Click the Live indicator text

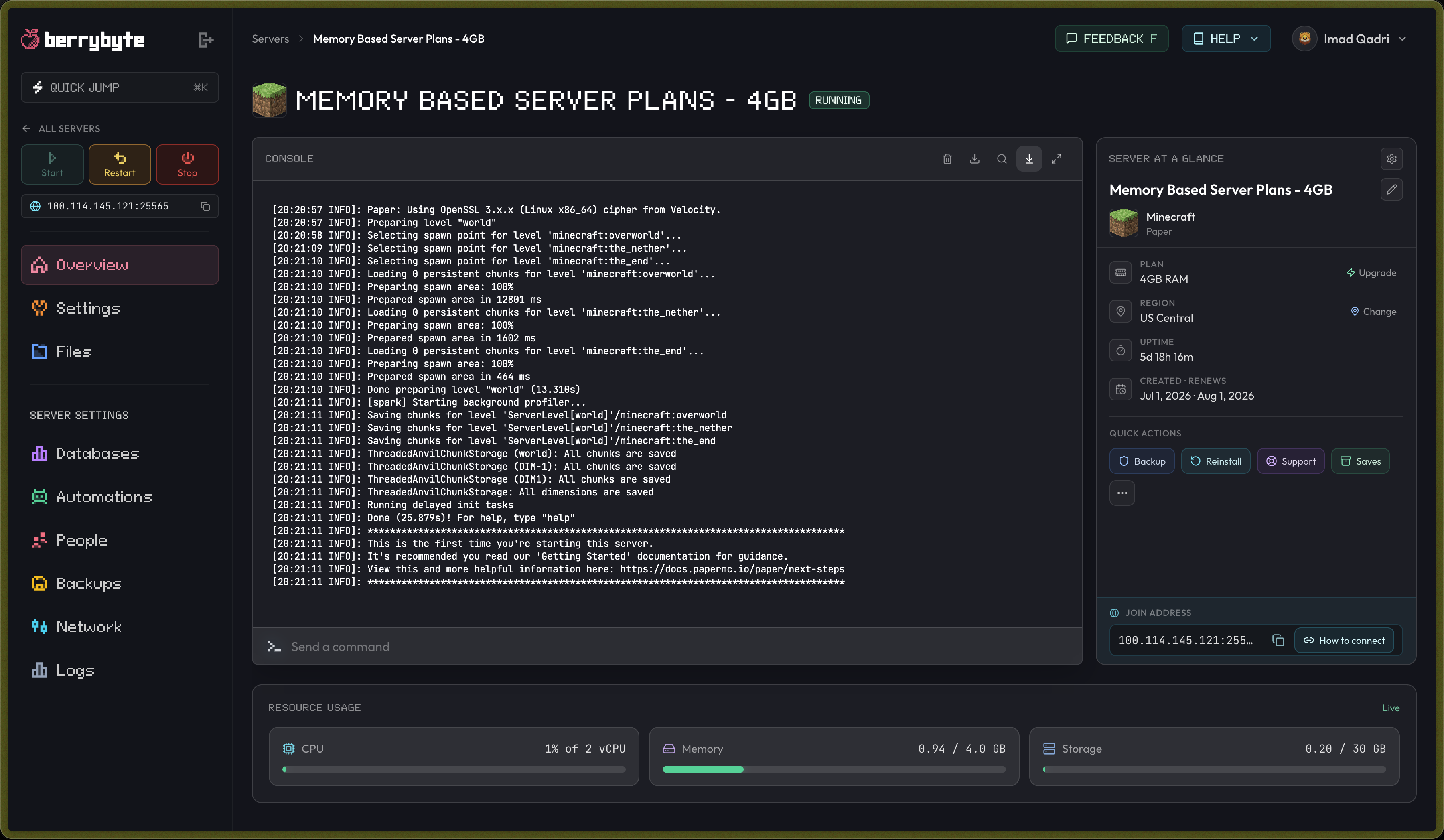(x=1391, y=708)
